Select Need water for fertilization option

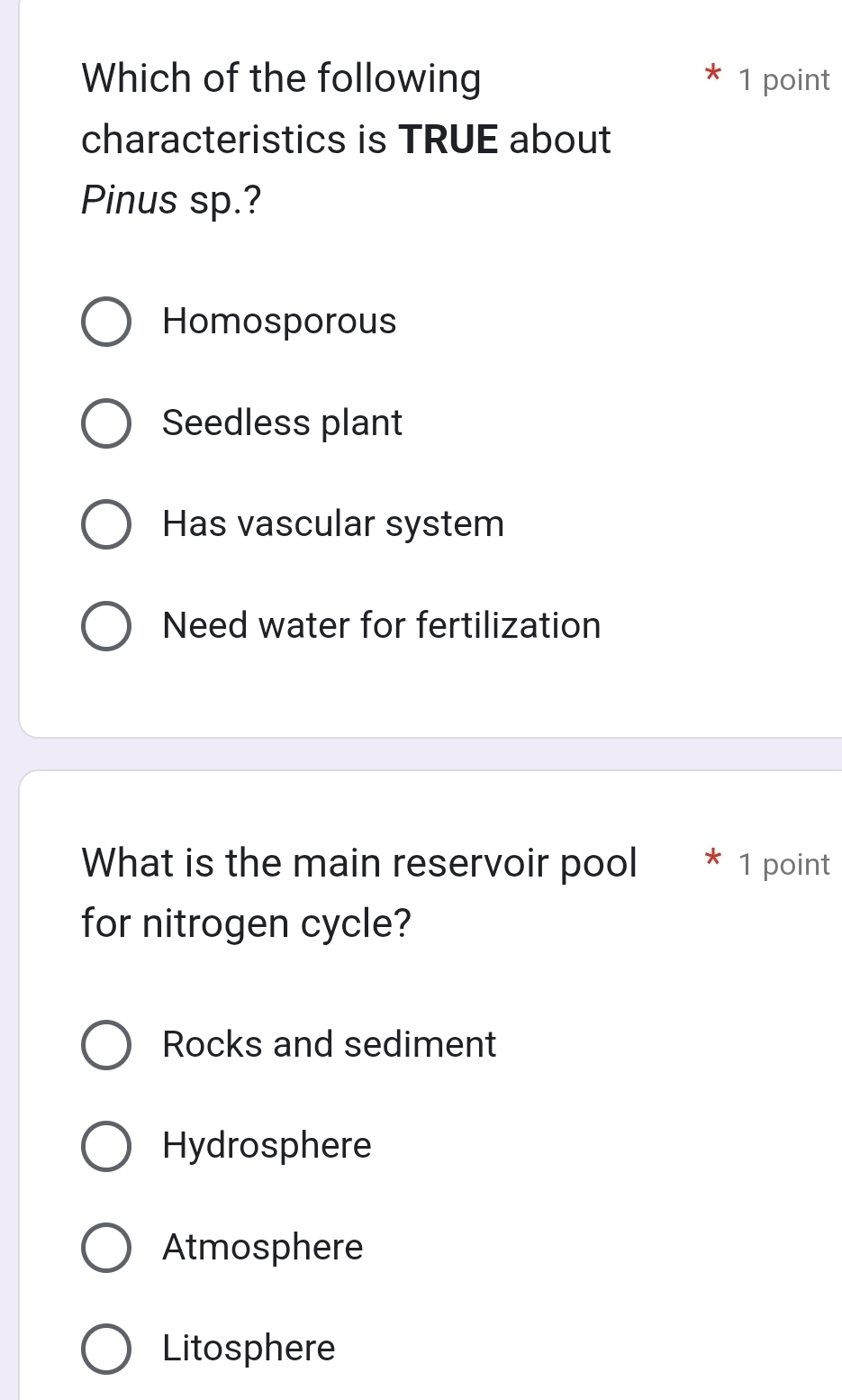(105, 626)
